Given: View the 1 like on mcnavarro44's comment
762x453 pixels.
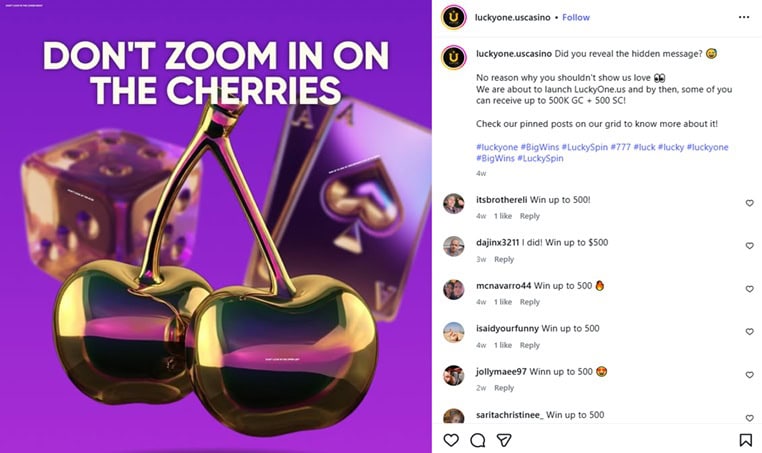Looking at the screenshot, I should point(504,302).
